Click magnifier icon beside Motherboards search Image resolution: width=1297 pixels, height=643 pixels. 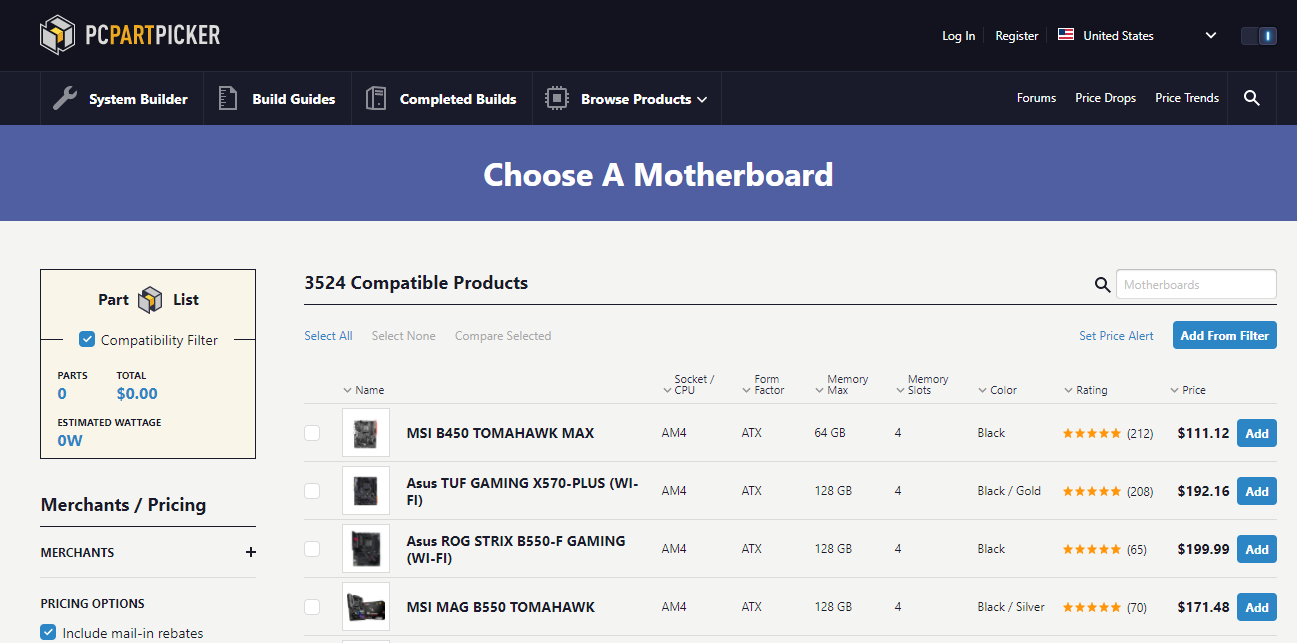(x=1102, y=285)
